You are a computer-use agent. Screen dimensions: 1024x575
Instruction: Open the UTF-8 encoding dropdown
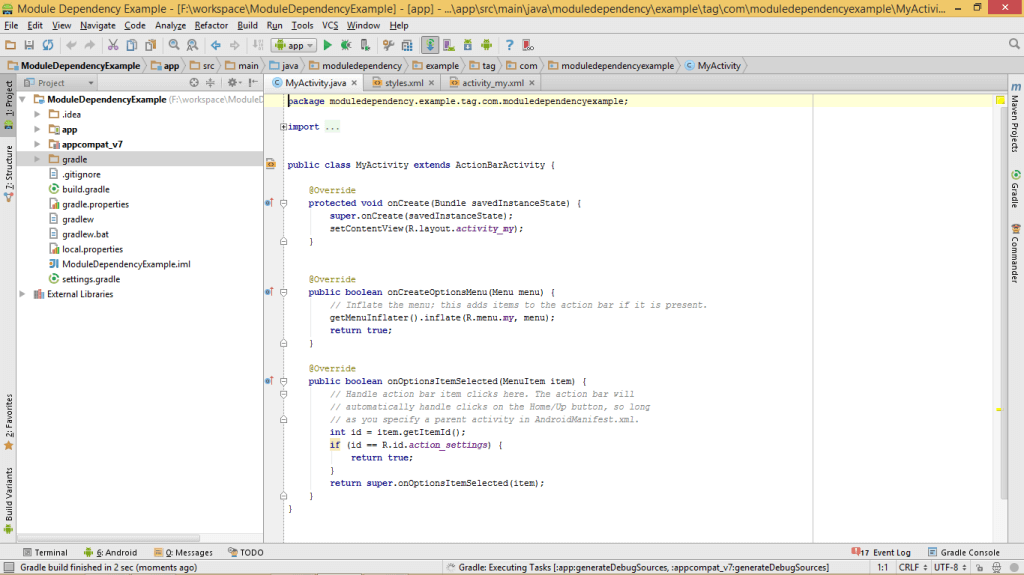point(950,568)
